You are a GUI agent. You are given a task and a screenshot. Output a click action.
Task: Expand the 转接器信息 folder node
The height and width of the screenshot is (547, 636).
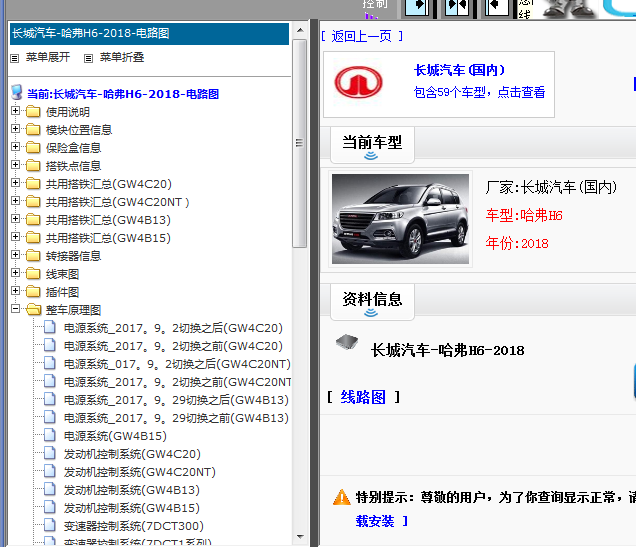click(x=15, y=255)
